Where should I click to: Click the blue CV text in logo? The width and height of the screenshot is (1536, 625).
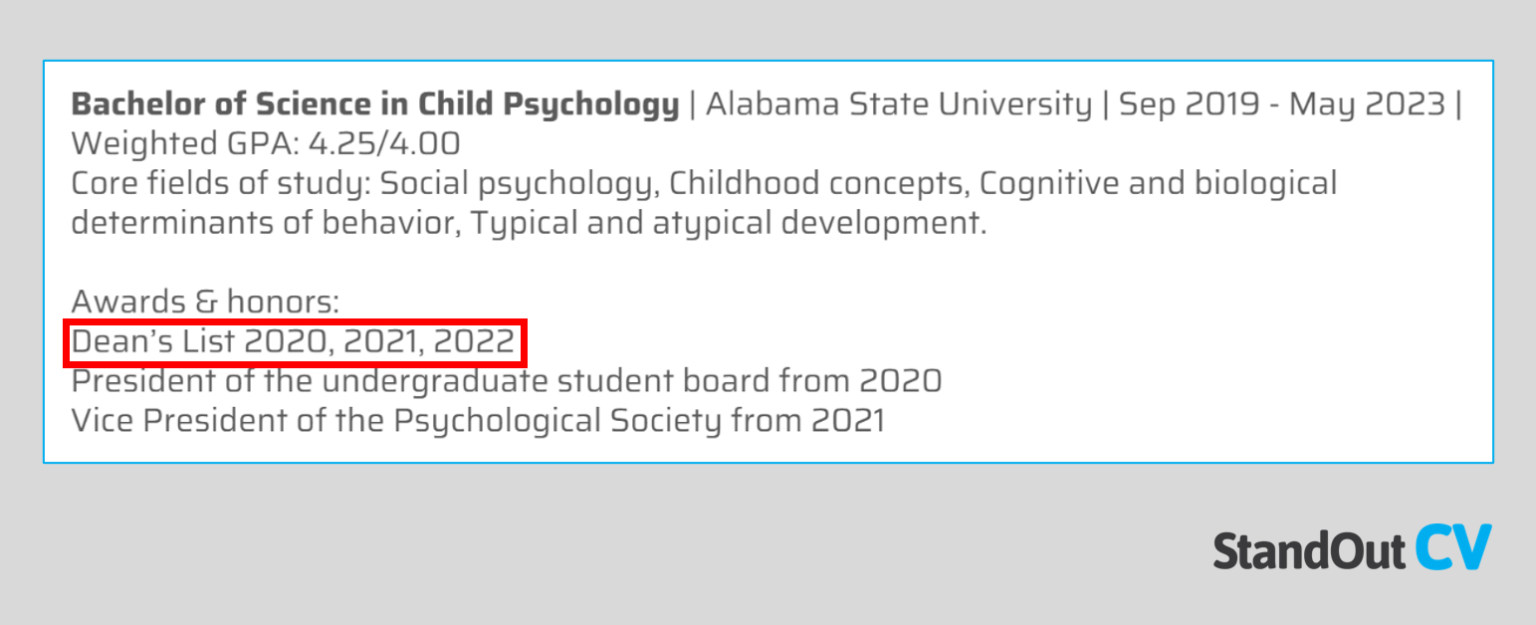click(1453, 548)
